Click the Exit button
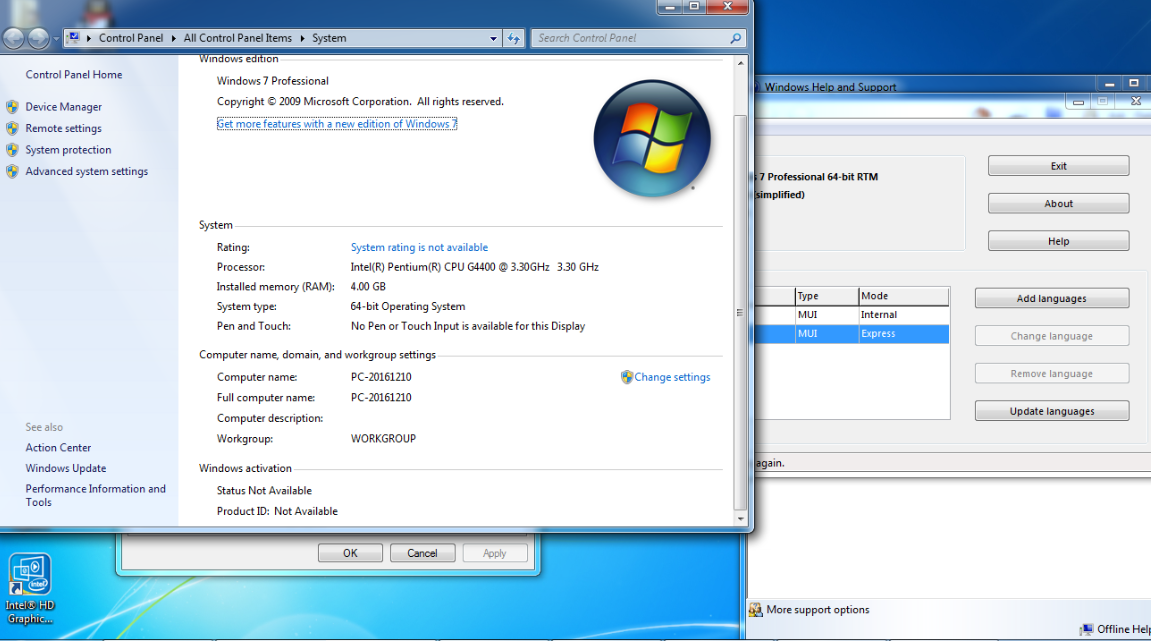 1059,166
